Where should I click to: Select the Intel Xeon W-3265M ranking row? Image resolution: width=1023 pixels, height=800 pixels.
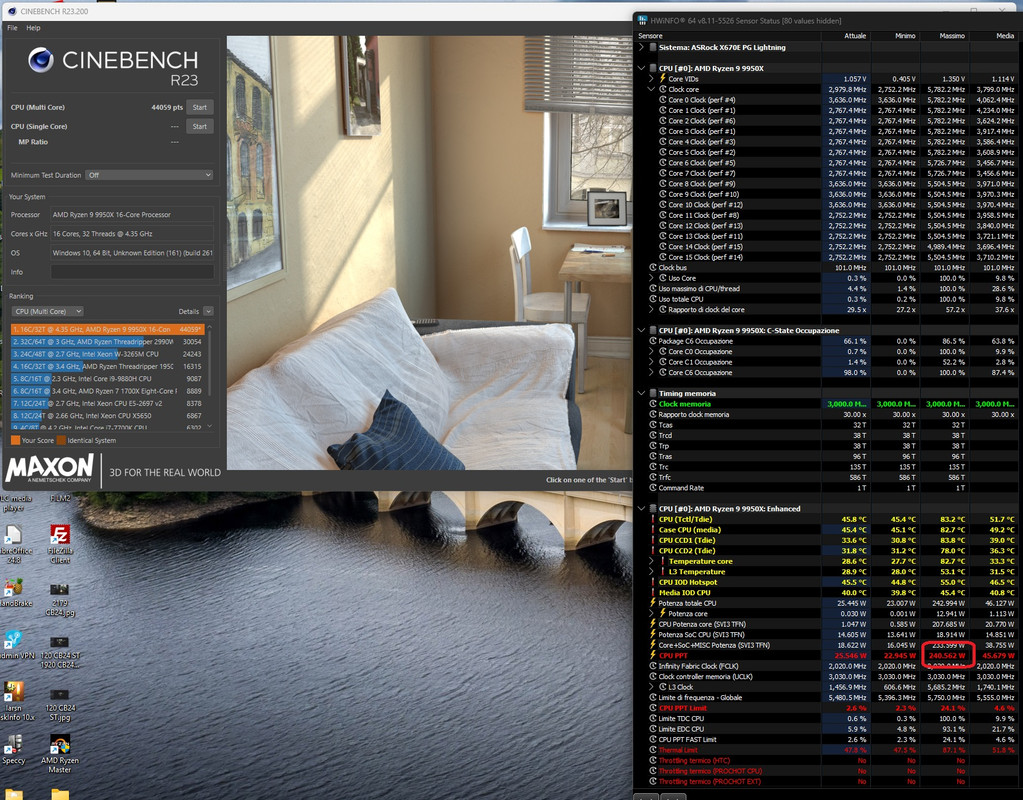108,354
